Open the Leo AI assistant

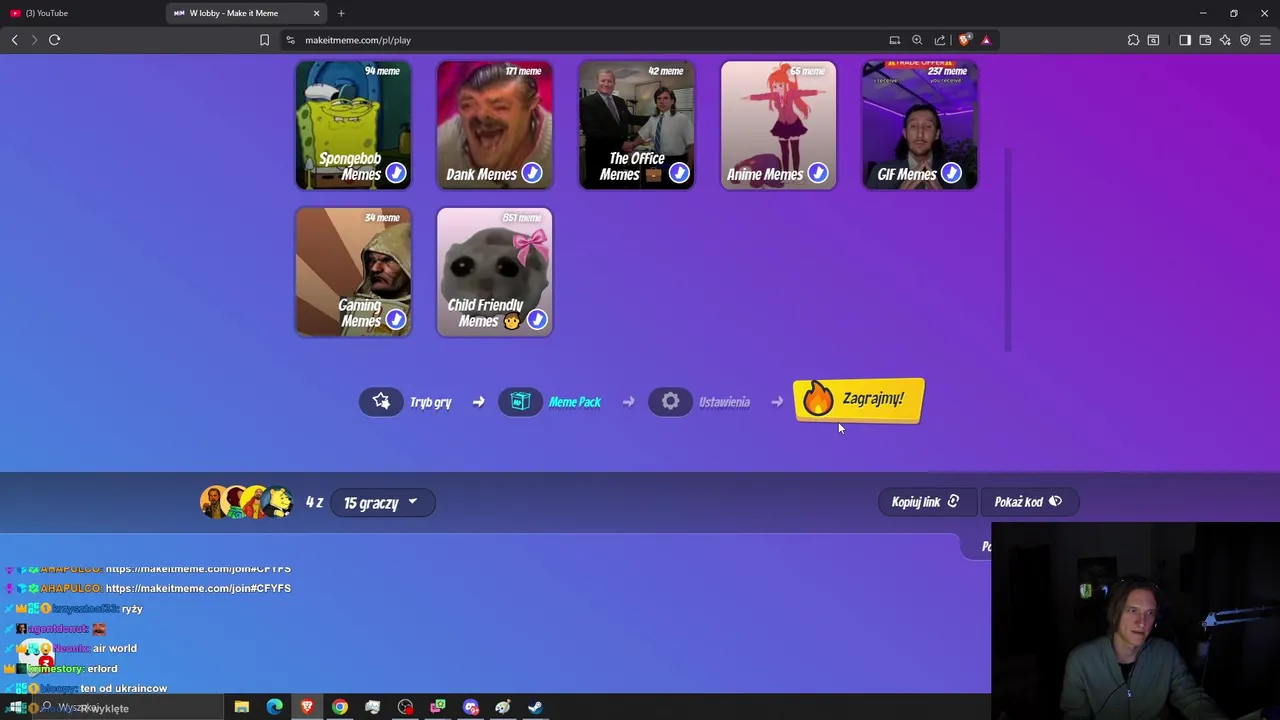click(x=1225, y=40)
